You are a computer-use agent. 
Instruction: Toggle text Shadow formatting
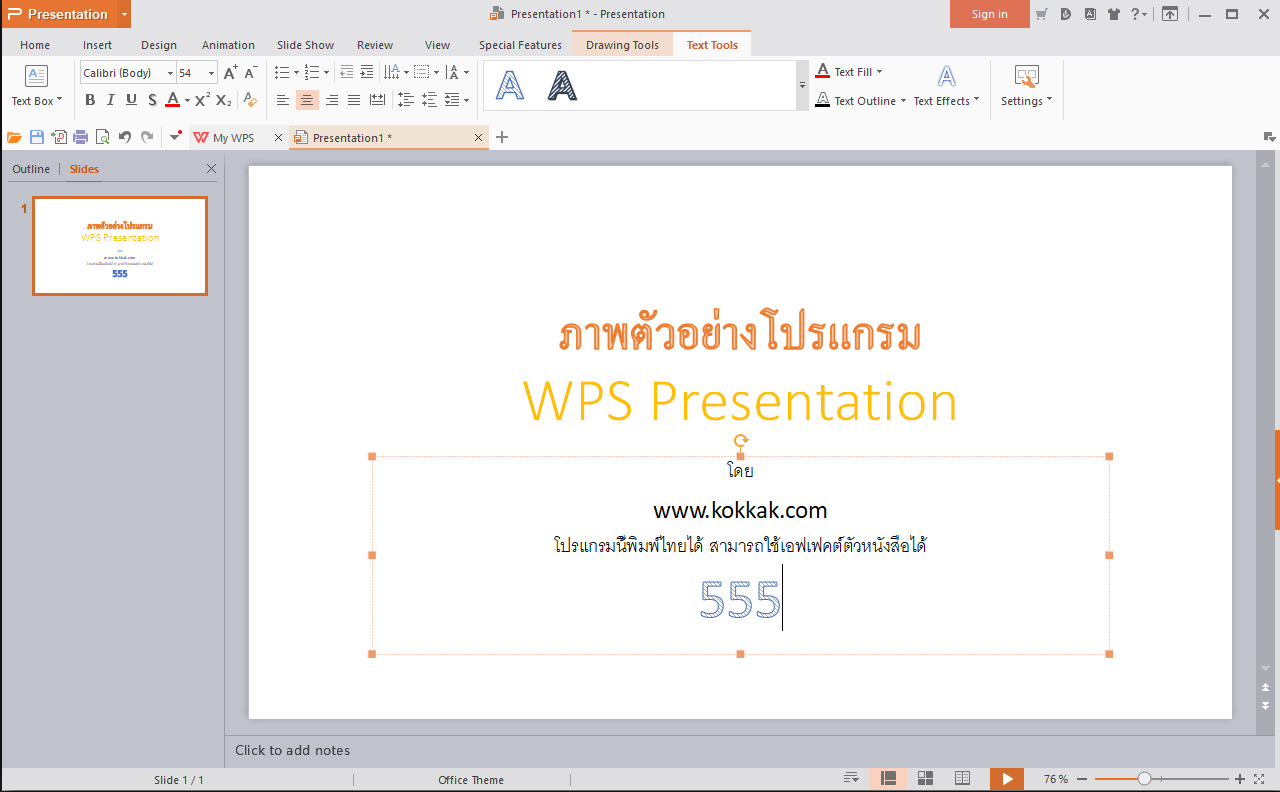click(152, 100)
